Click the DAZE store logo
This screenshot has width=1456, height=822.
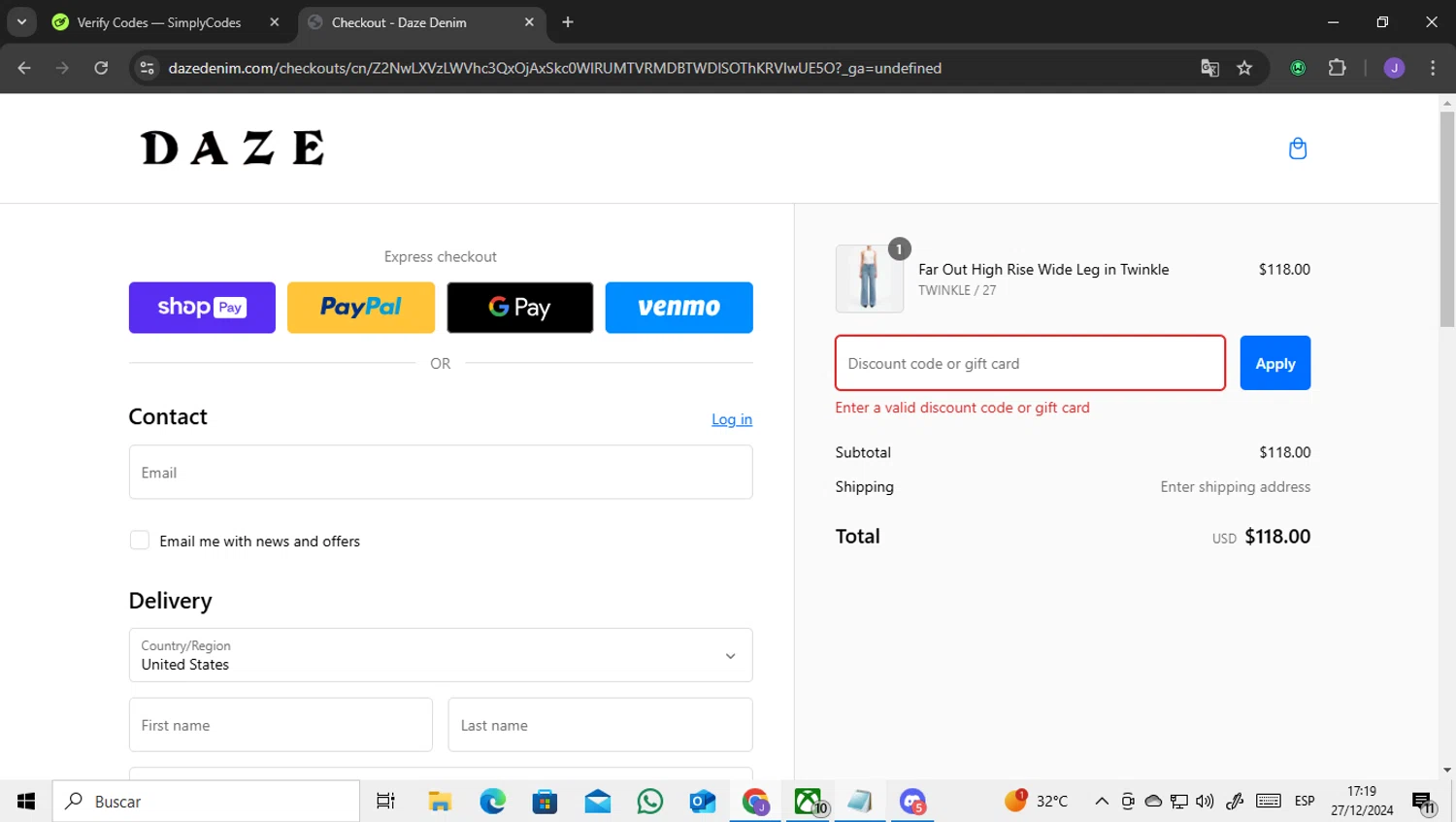tap(232, 148)
